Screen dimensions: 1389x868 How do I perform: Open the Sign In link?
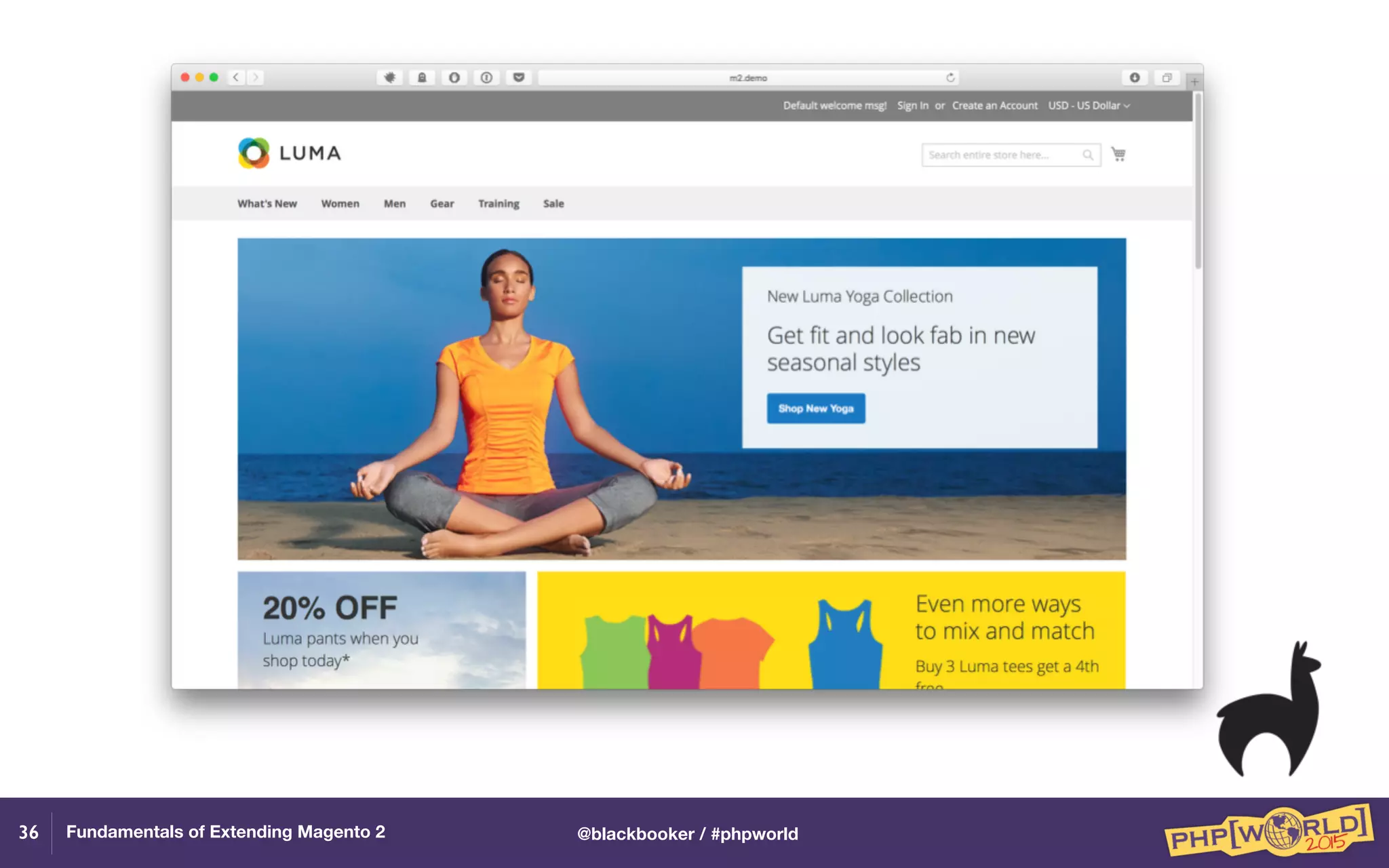[x=913, y=106]
